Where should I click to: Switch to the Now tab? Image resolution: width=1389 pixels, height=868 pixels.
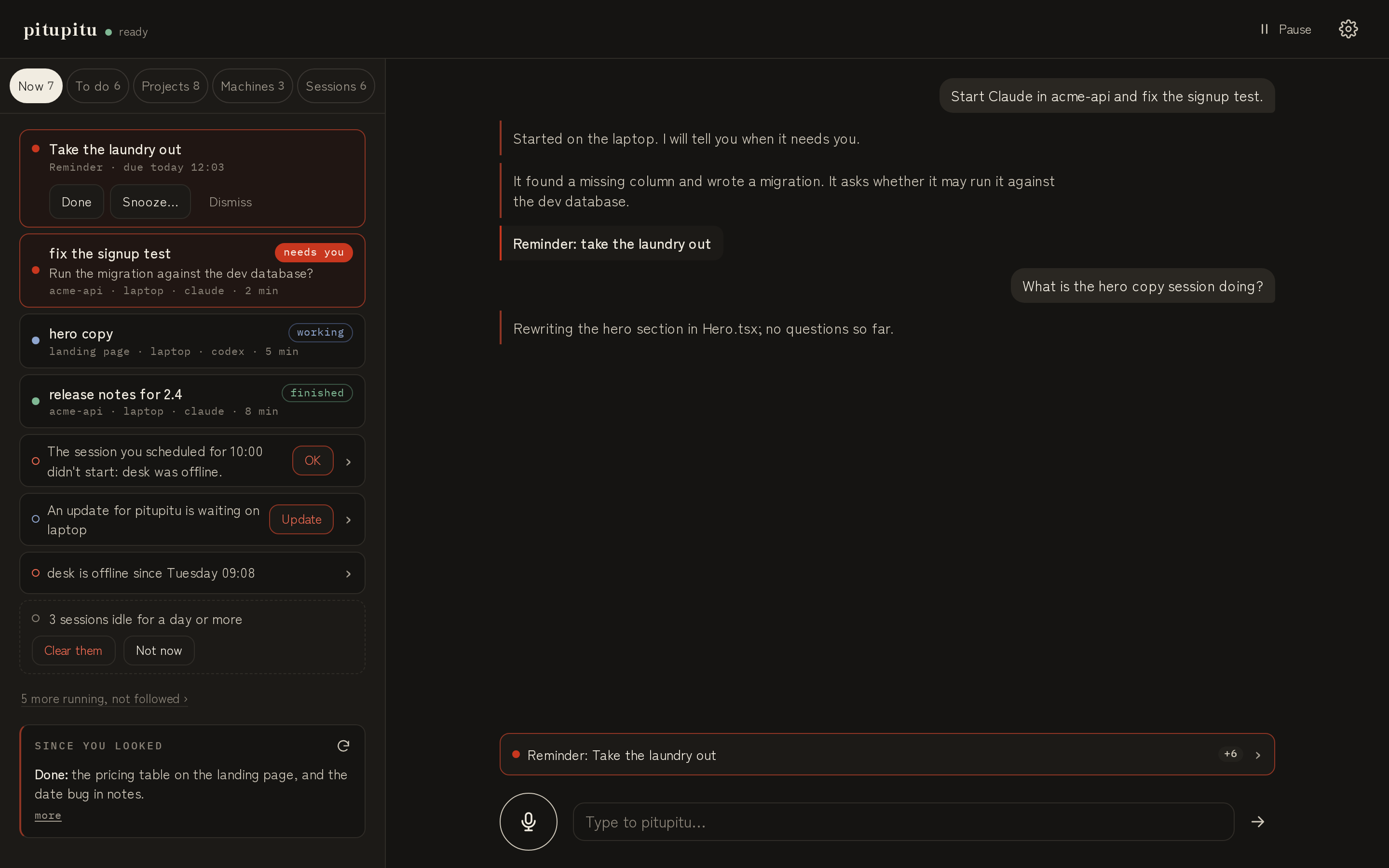click(36, 86)
